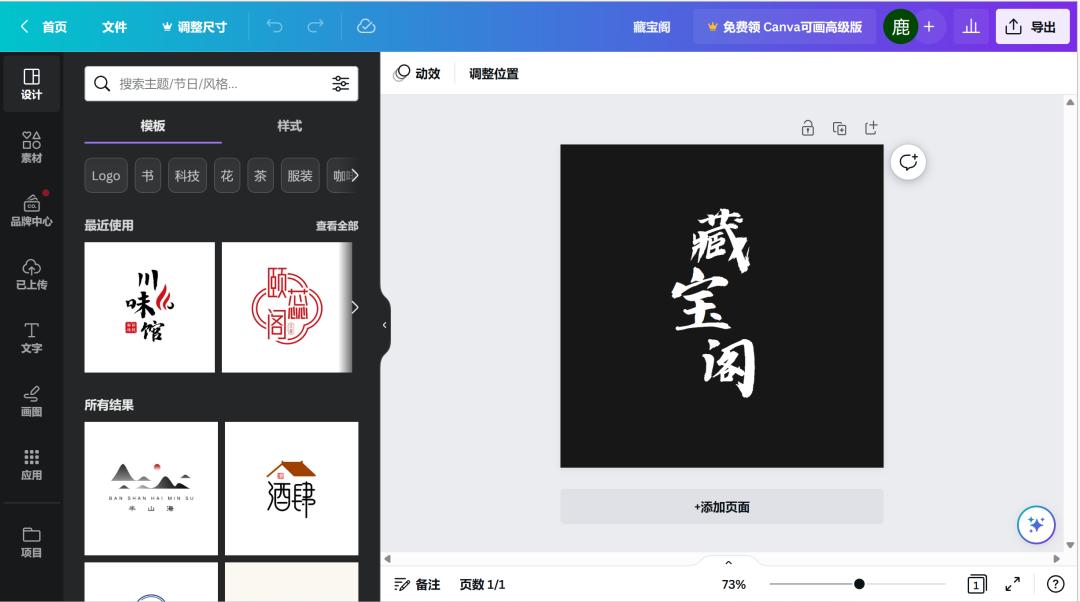This screenshot has width=1080, height=602.
Task: Select the 川味馆 template thumbnail
Action: [149, 306]
